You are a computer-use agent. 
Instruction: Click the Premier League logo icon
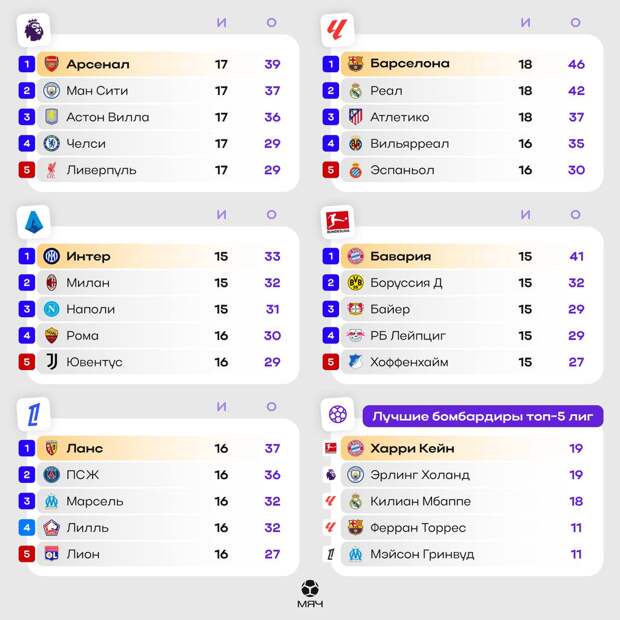pyautogui.click(x=34, y=30)
